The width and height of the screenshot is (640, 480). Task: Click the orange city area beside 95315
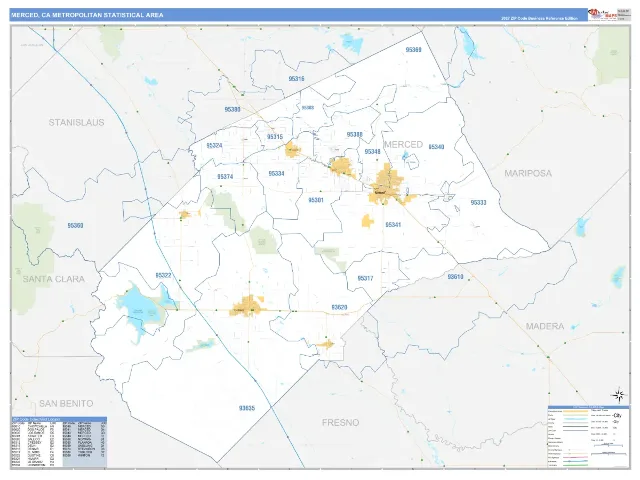(293, 149)
